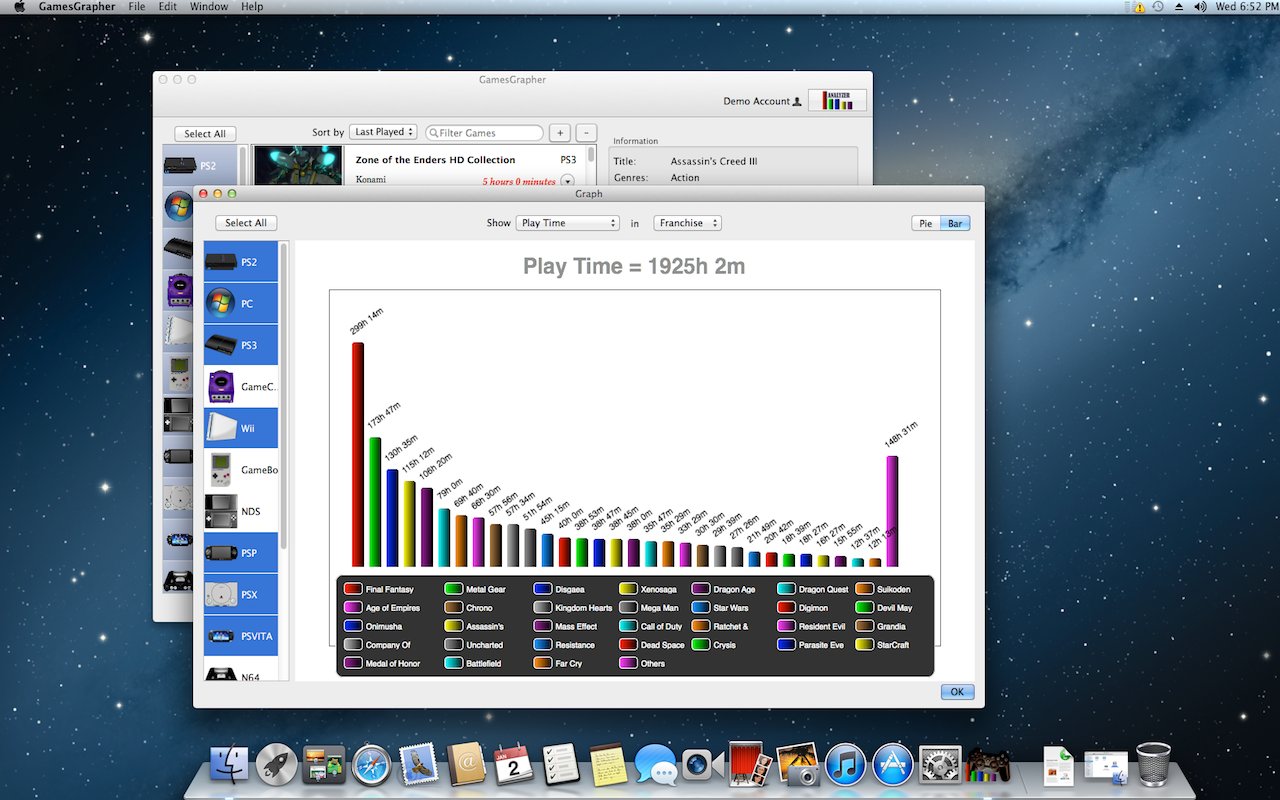
Task: Open the Help menu
Action: coord(252,7)
